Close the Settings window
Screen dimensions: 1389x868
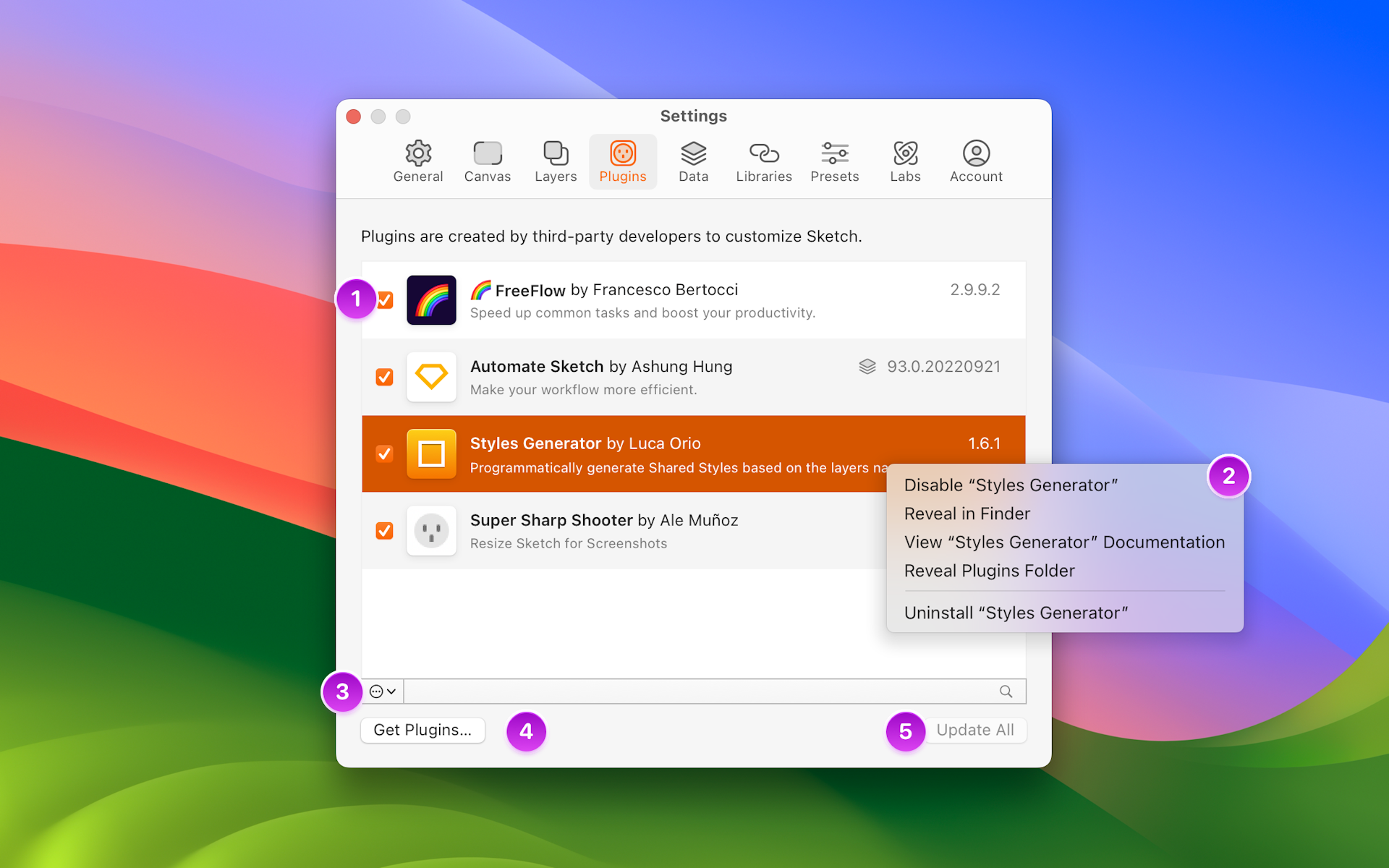354,116
